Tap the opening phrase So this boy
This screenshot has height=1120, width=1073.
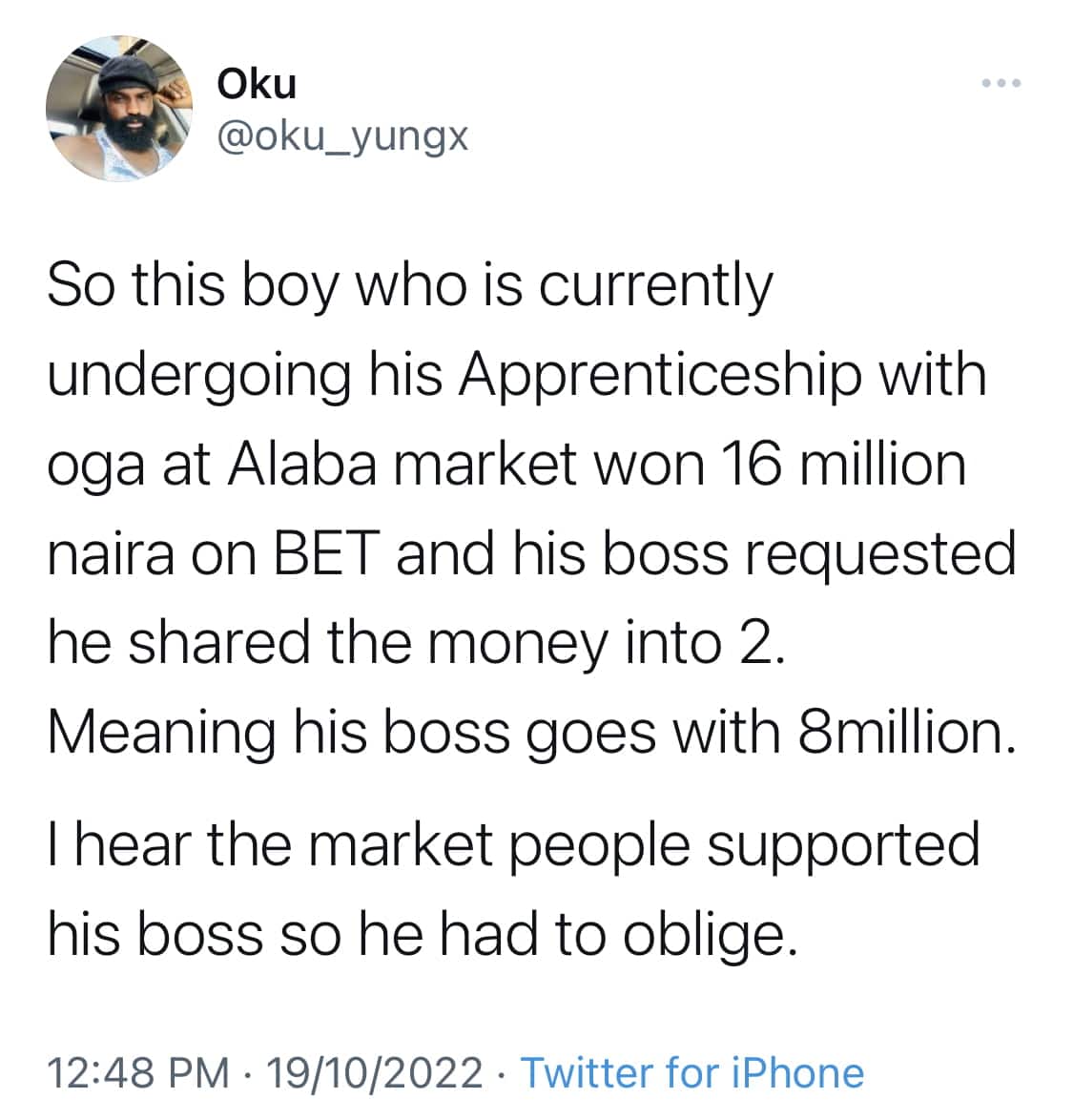[x=193, y=286]
